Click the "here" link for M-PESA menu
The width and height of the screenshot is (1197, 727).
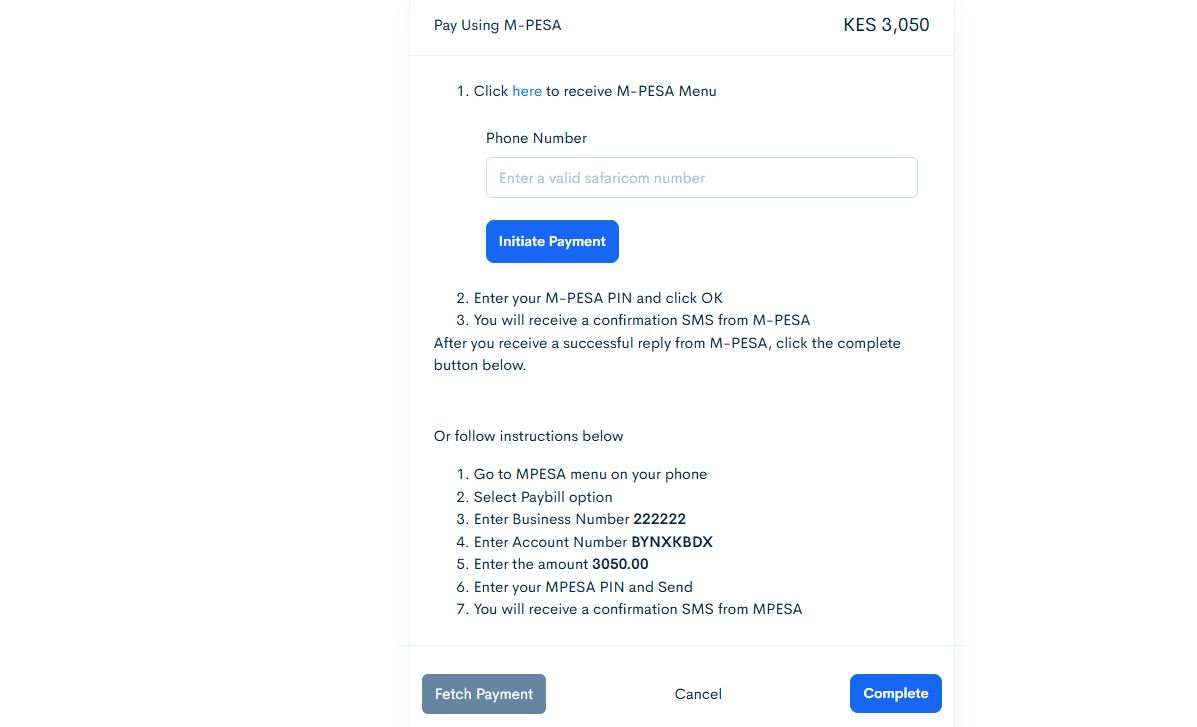coord(526,91)
